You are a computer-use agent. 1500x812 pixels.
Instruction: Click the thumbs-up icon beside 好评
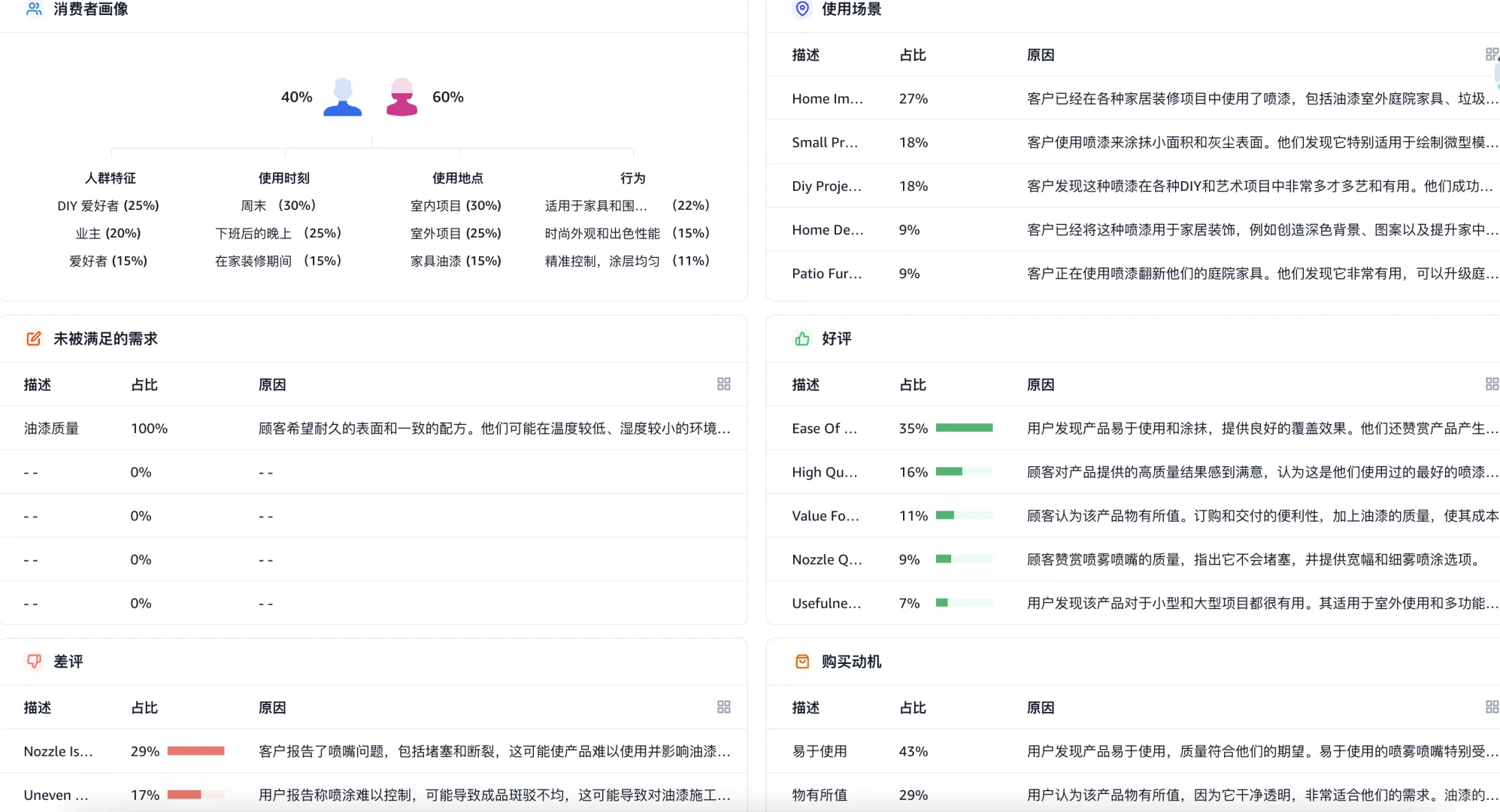(801, 338)
